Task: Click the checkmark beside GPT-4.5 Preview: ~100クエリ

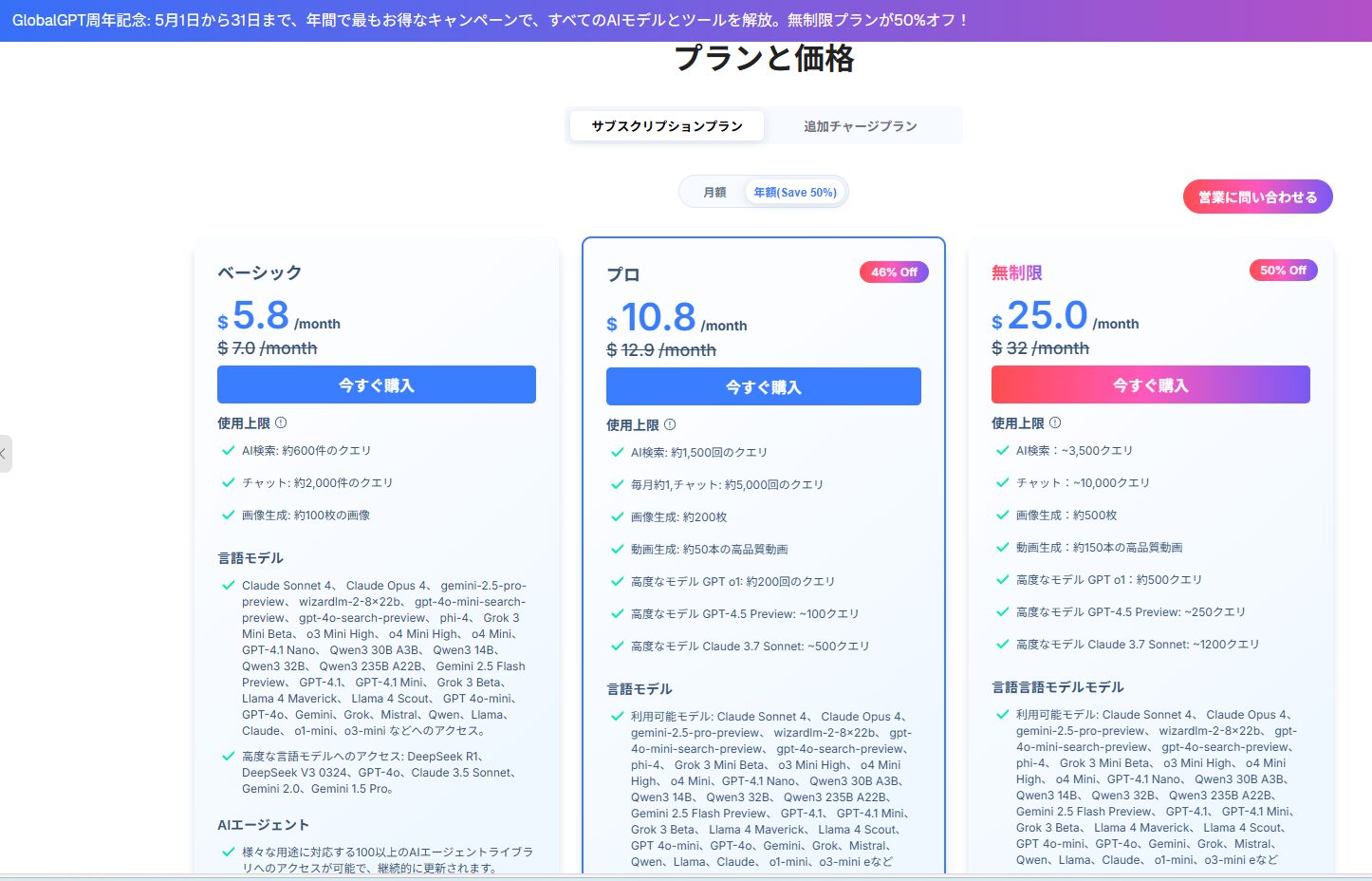Action: (617, 613)
